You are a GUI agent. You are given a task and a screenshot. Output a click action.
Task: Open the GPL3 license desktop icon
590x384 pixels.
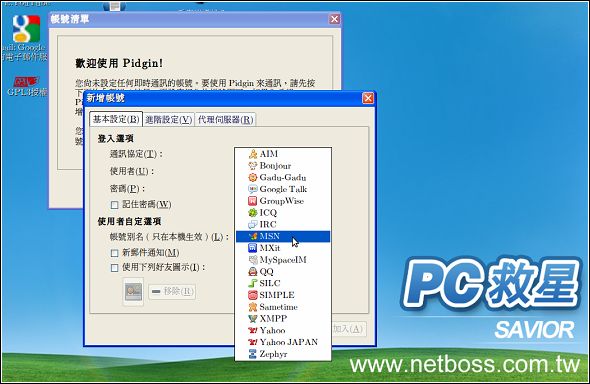tap(26, 82)
